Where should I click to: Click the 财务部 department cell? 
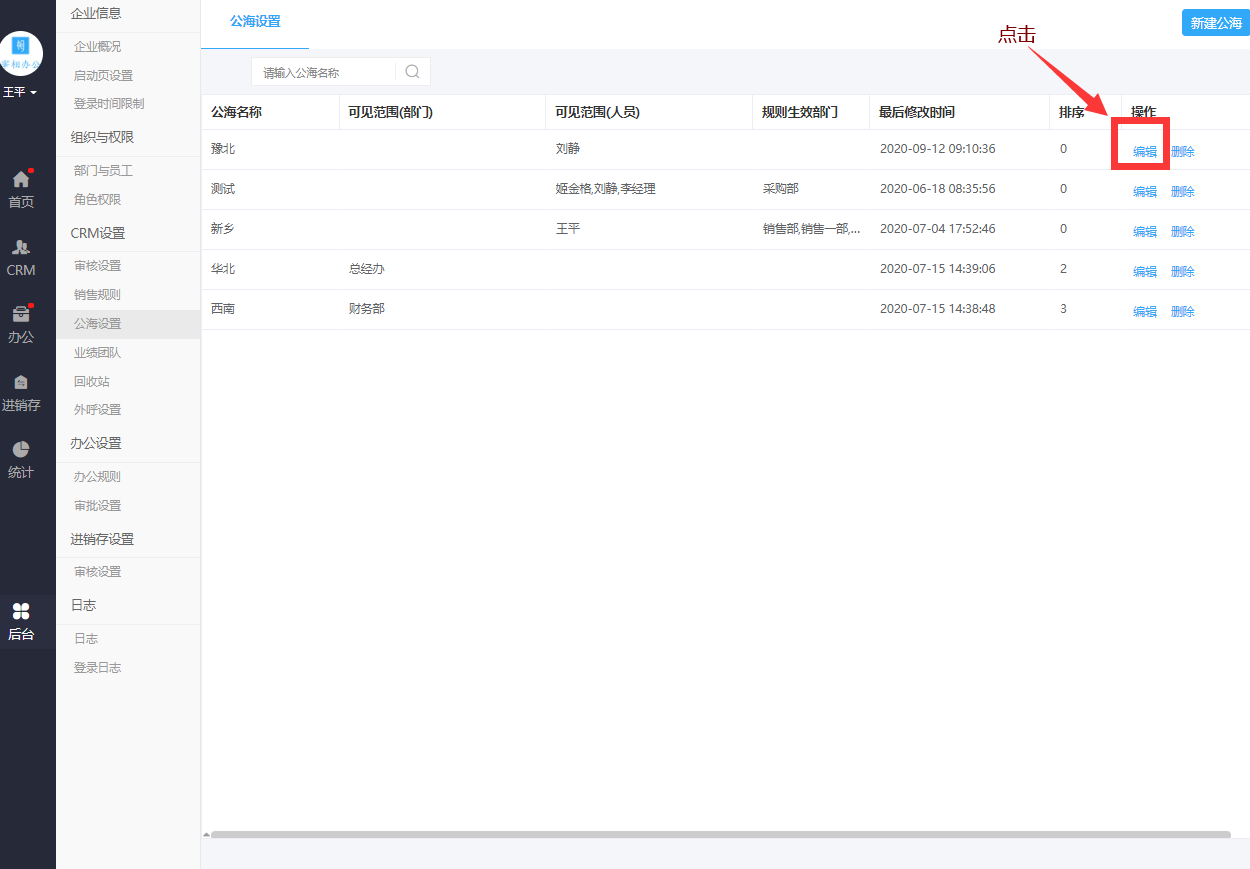click(x=367, y=309)
